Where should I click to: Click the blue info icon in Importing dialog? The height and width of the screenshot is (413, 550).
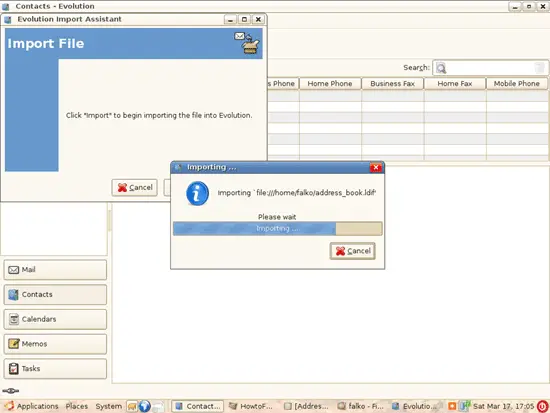click(197, 193)
